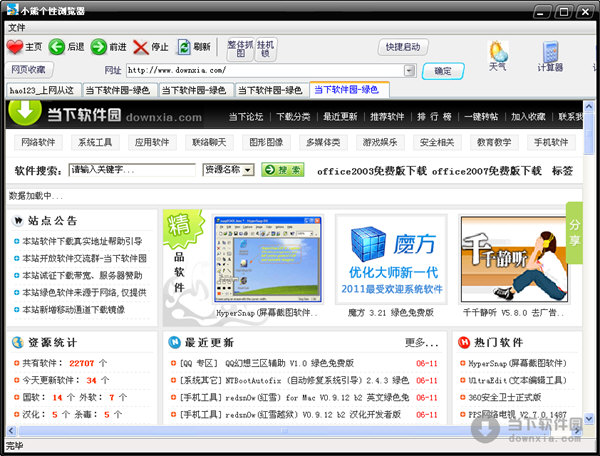Click 整体抓图 screenshot button
The width and height of the screenshot is (600, 456).
click(240, 49)
